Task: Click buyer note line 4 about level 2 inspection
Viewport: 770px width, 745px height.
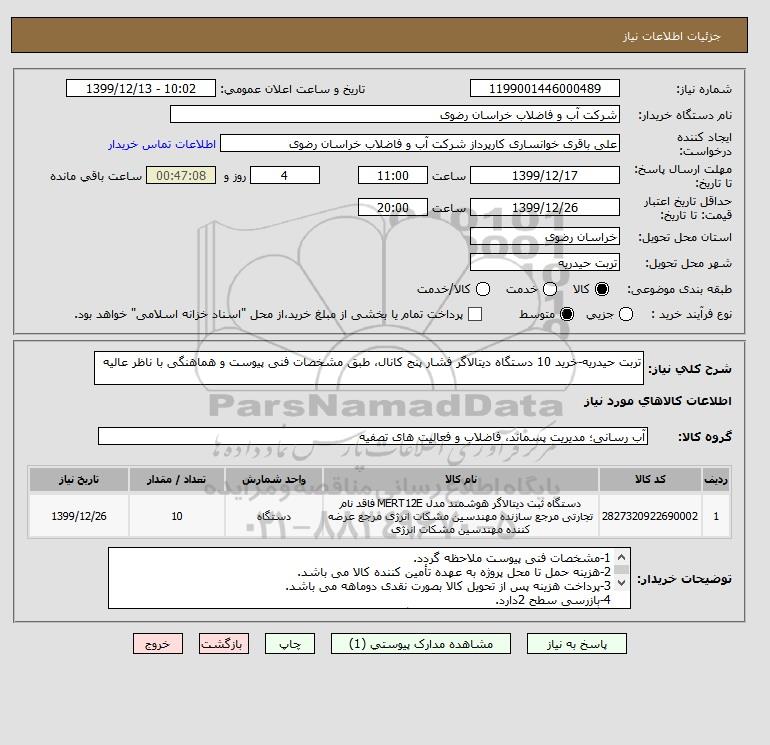Action: [552, 600]
